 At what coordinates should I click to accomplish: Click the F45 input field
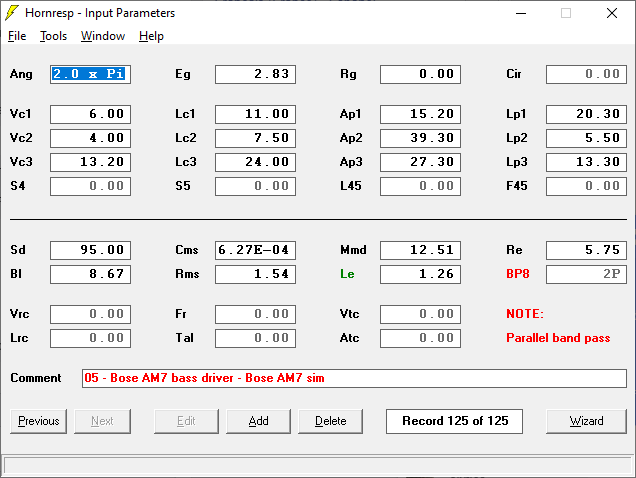587,186
